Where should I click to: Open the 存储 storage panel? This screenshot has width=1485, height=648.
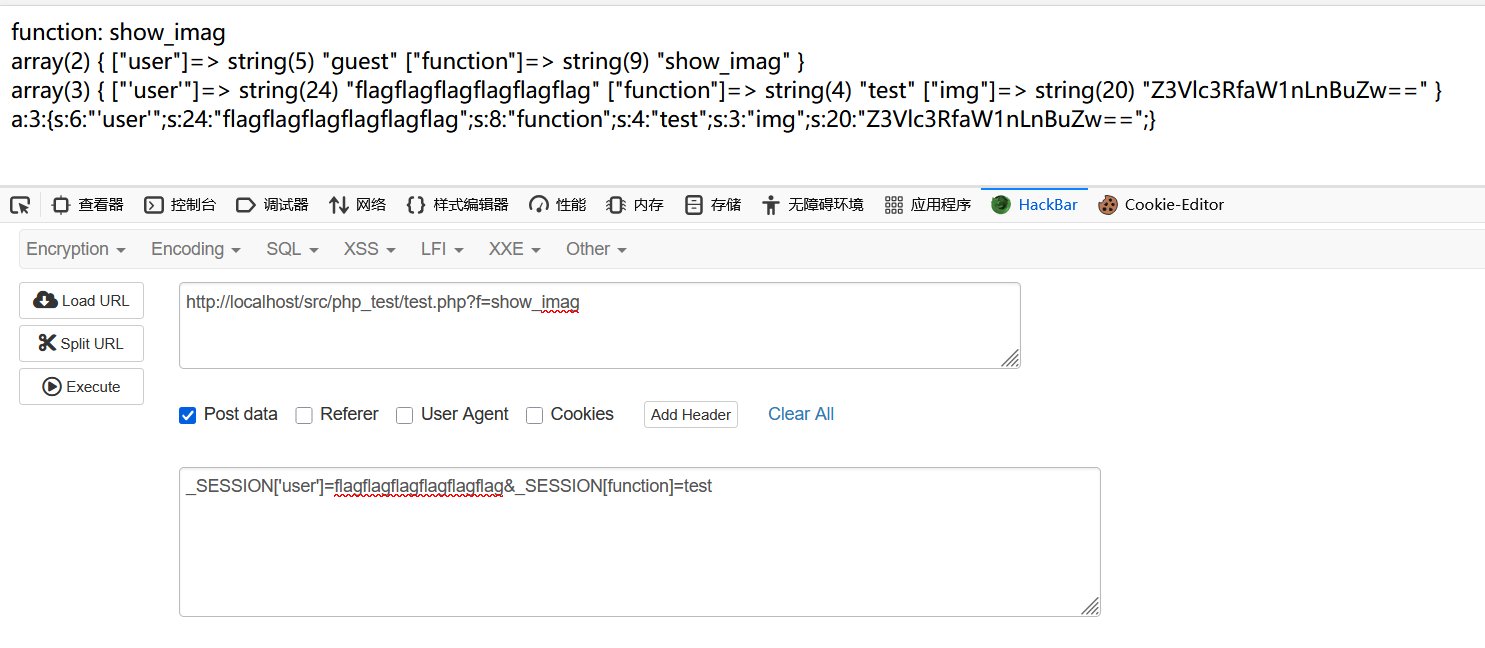[712, 204]
